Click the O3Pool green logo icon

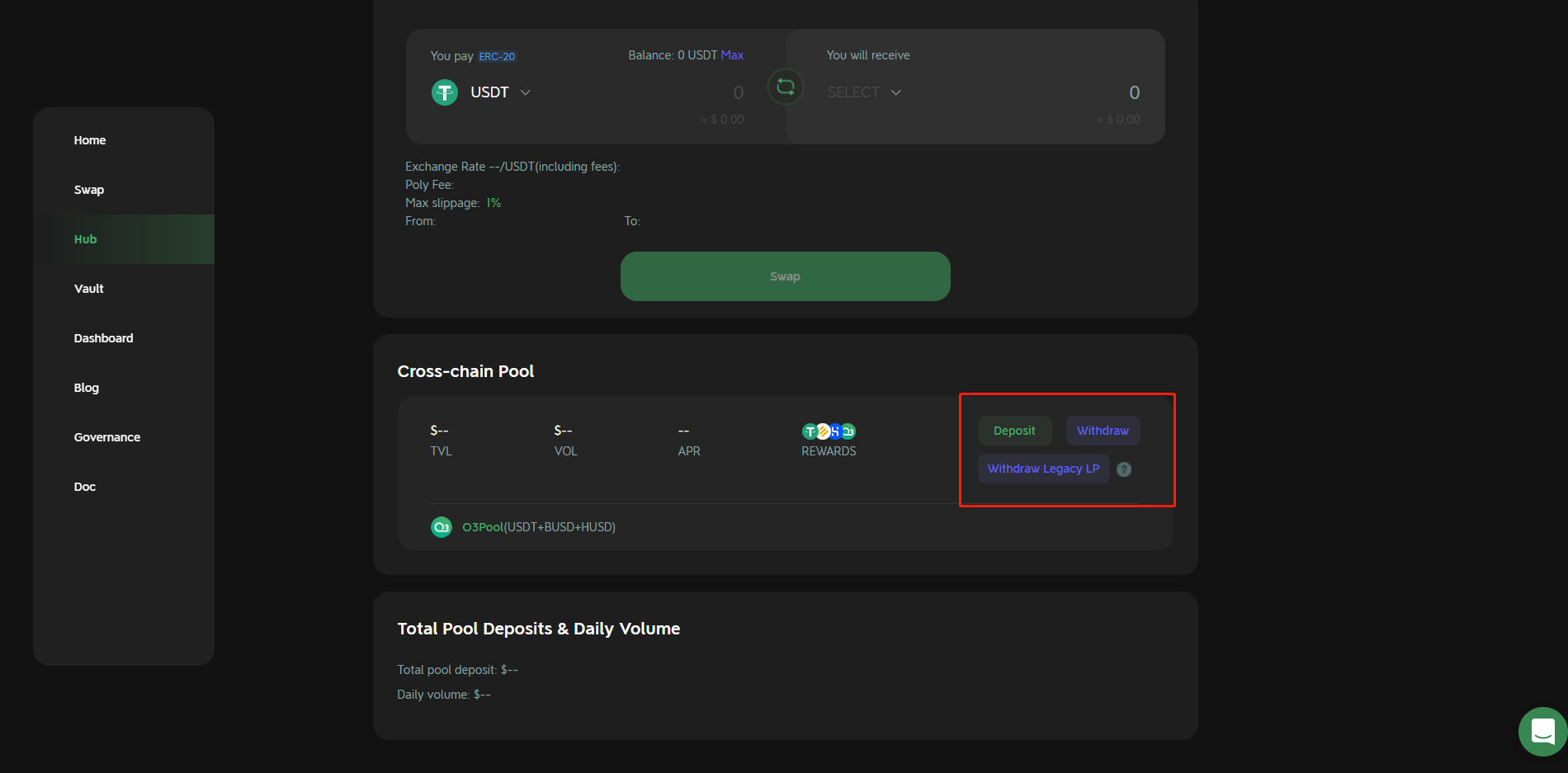point(442,527)
